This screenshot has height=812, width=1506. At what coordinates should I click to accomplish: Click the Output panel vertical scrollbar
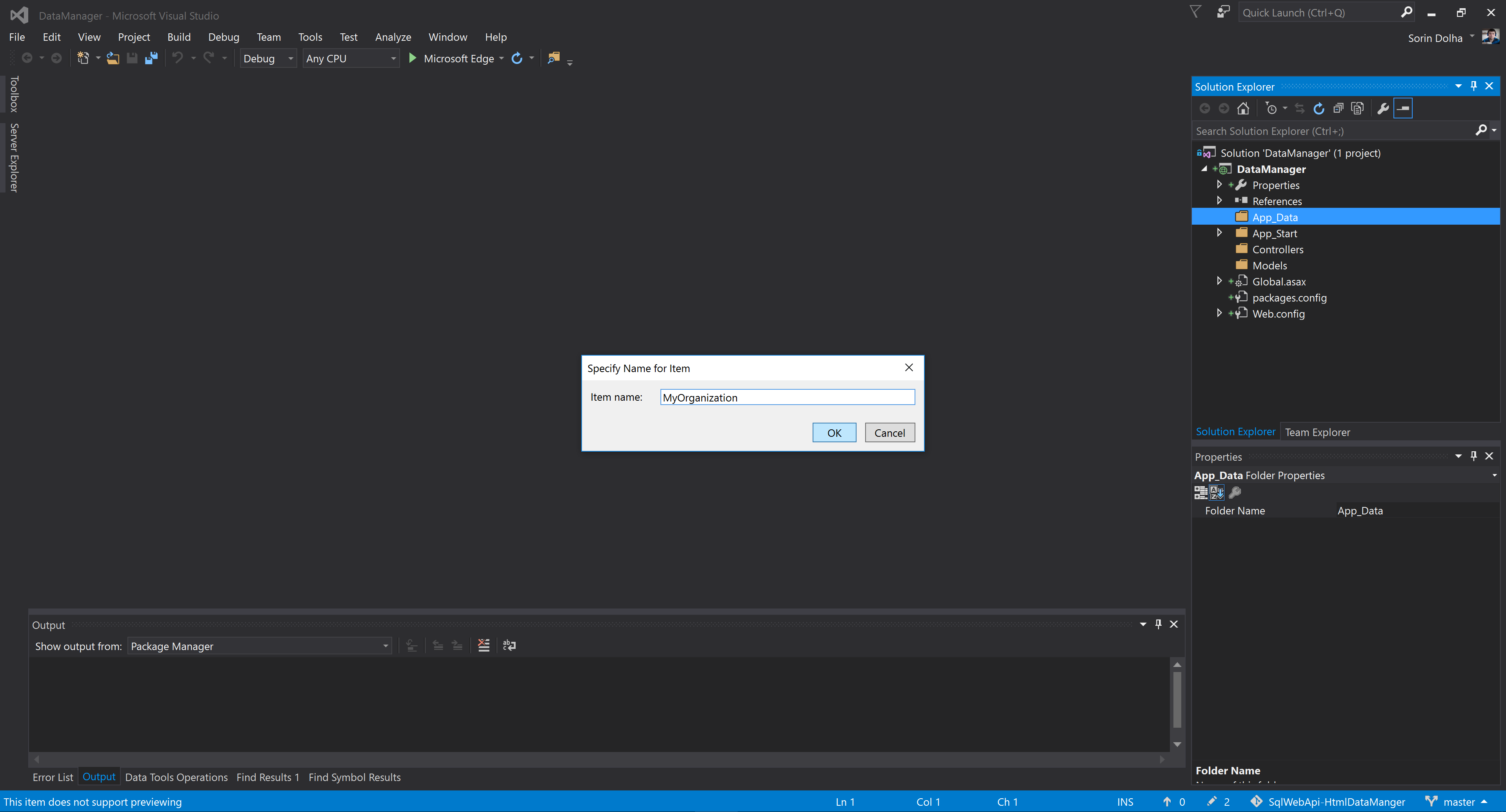tap(1177, 699)
